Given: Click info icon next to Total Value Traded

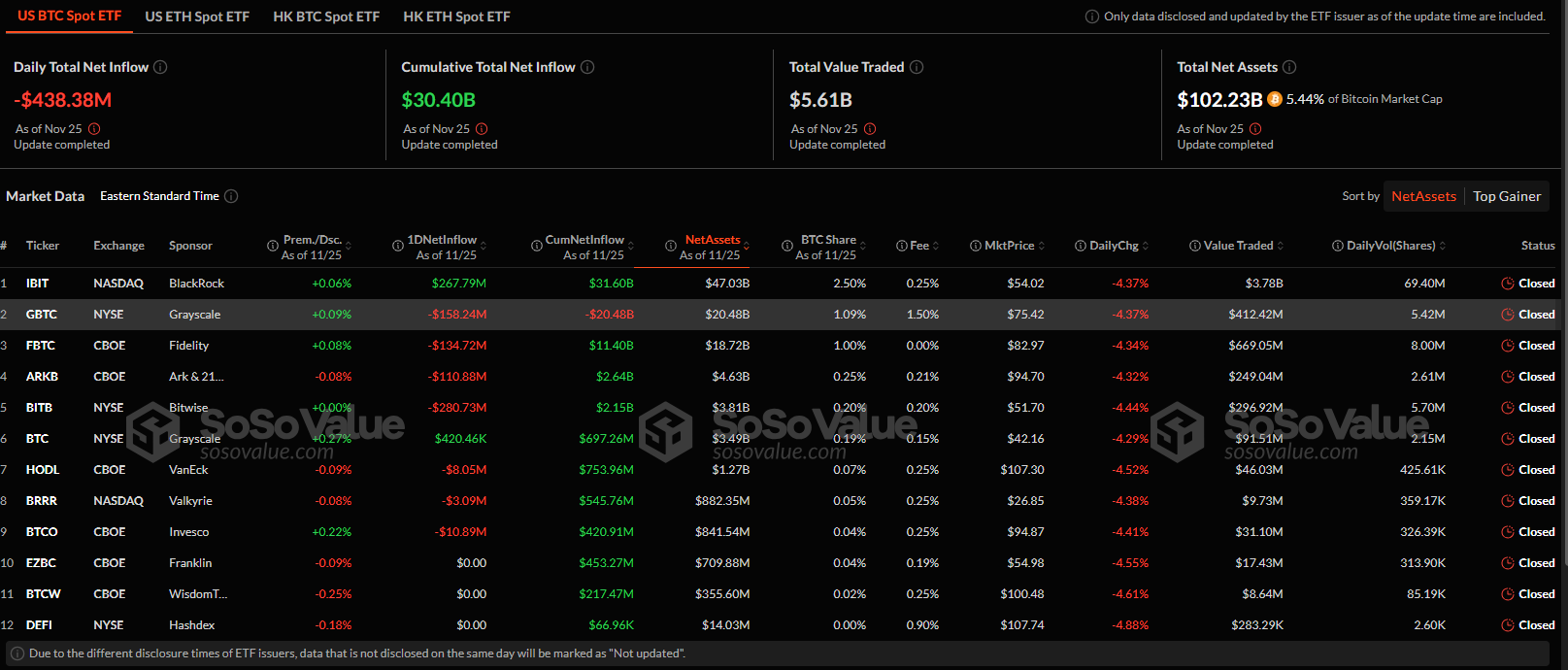Looking at the screenshot, I should (917, 67).
